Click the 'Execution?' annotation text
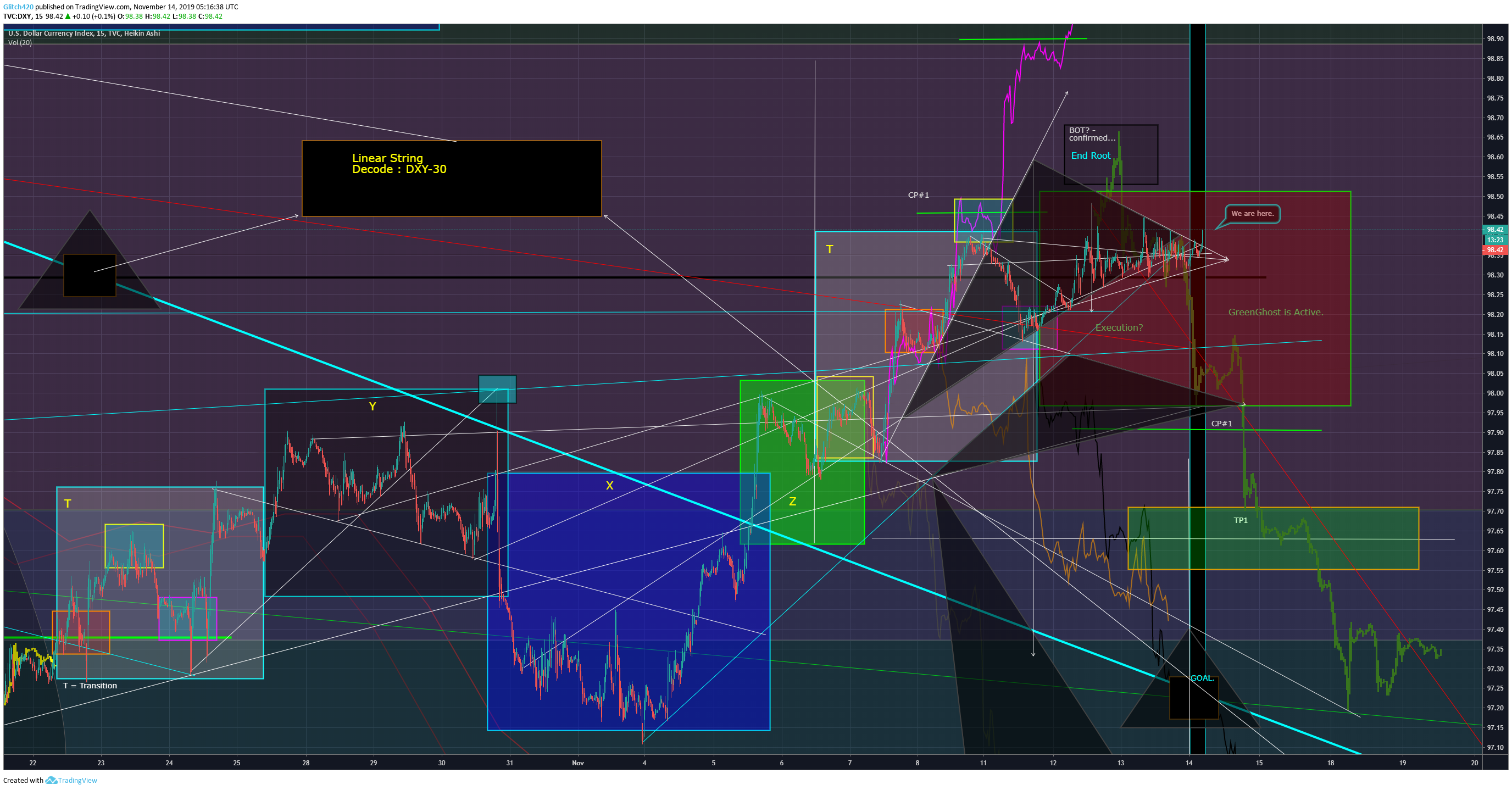This screenshot has width=1512, height=790. point(1119,327)
